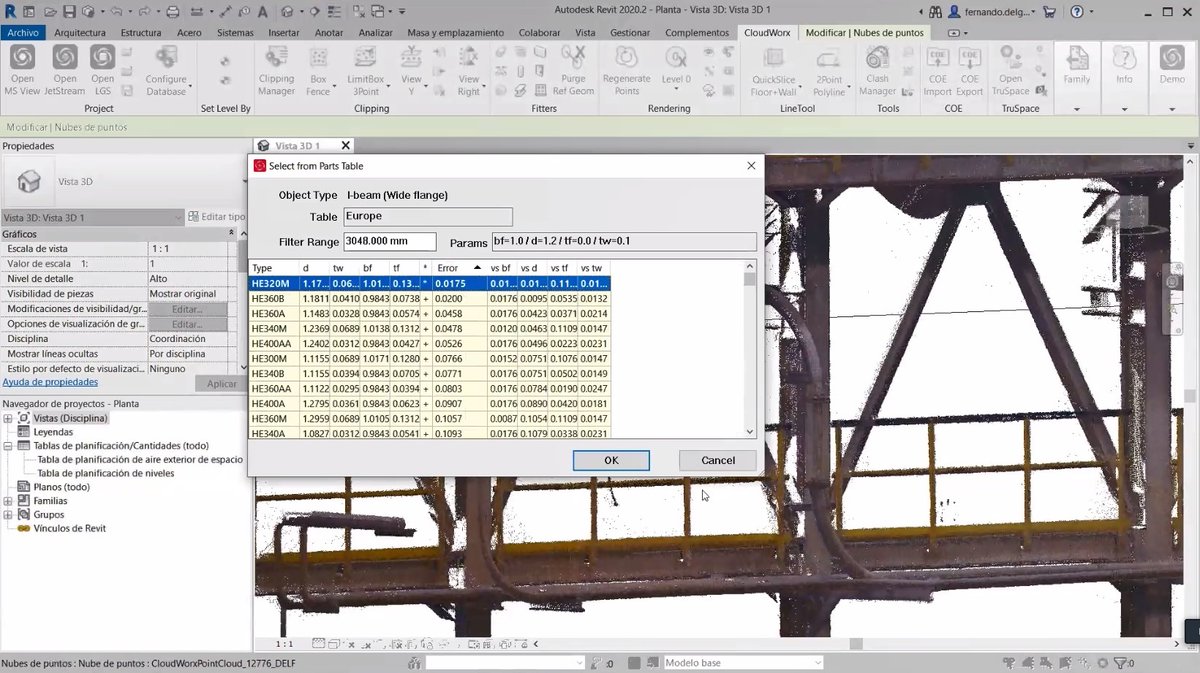The height and width of the screenshot is (673, 1200).
Task: Switch to the Gestionar ribbon tab
Action: [x=630, y=32]
